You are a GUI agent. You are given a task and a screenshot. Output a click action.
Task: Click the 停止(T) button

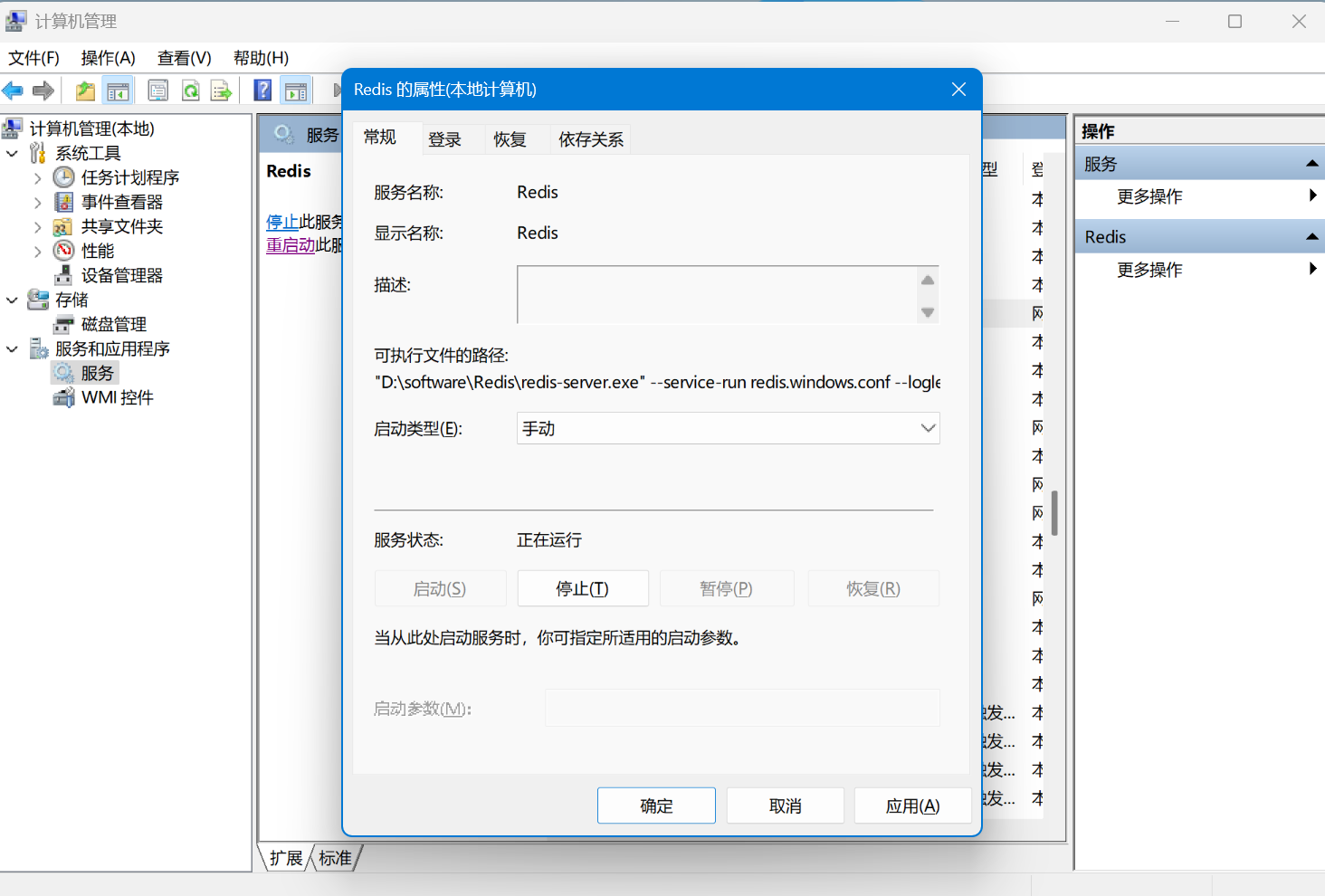point(583,588)
